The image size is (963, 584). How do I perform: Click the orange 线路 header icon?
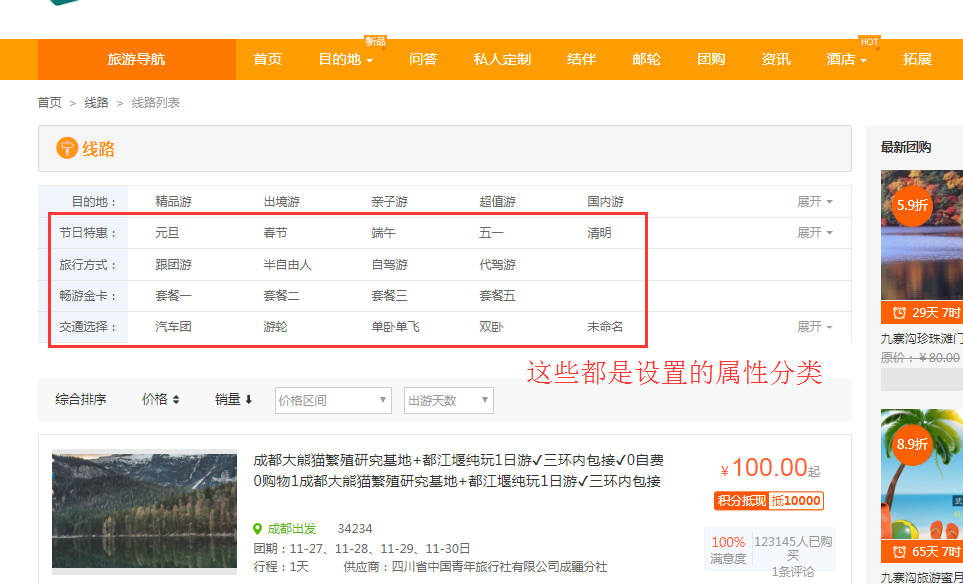tap(67, 149)
